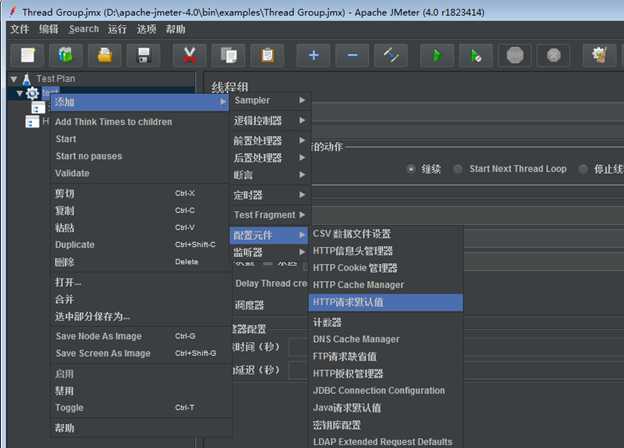The height and width of the screenshot is (448, 624).
Task: Collapse the thread group tree node
Action: point(20,93)
